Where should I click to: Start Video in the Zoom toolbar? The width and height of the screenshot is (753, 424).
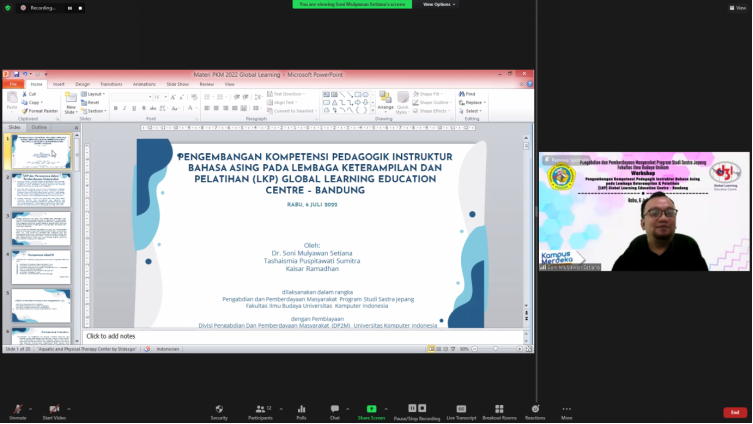(x=54, y=412)
